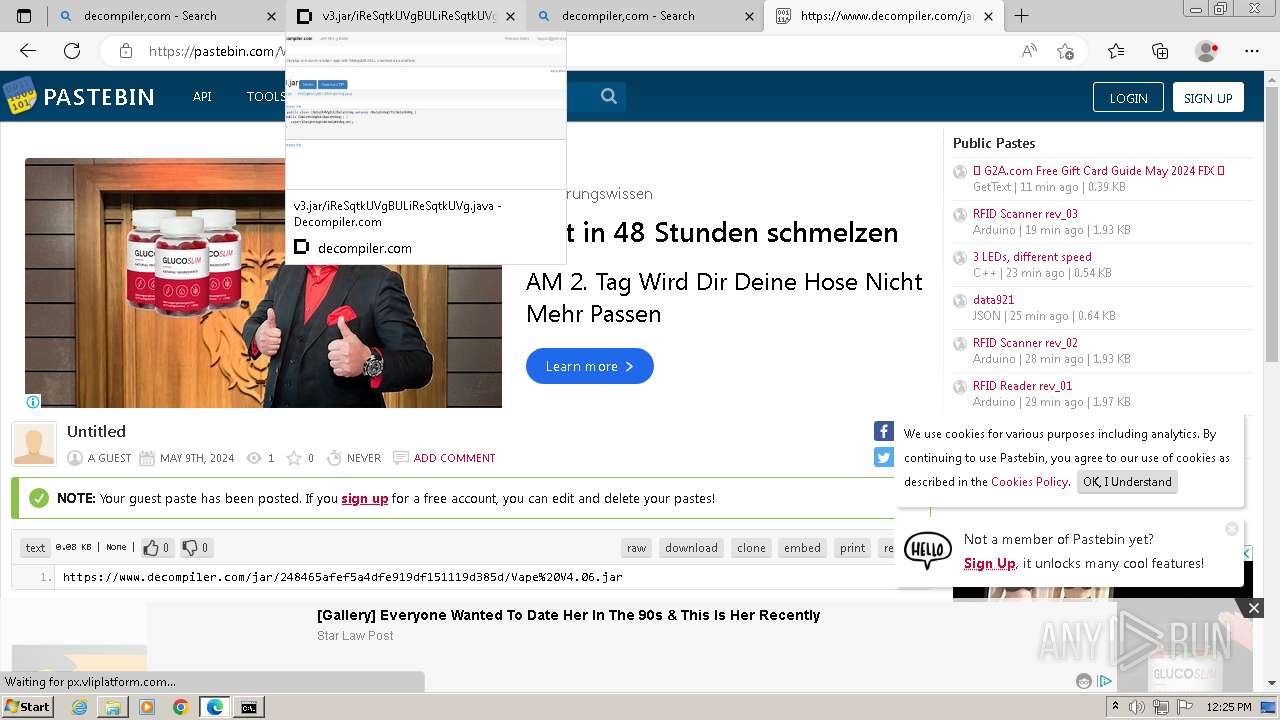Go back with the browser back arrow
This screenshot has width=1280, height=720.
(28, 51)
